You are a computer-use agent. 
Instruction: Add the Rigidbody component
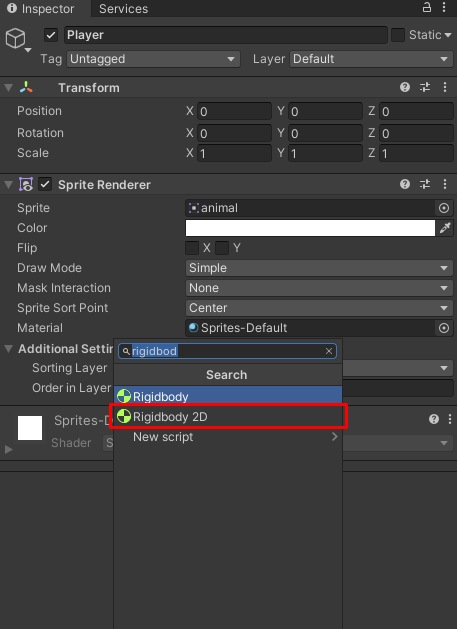(228, 396)
